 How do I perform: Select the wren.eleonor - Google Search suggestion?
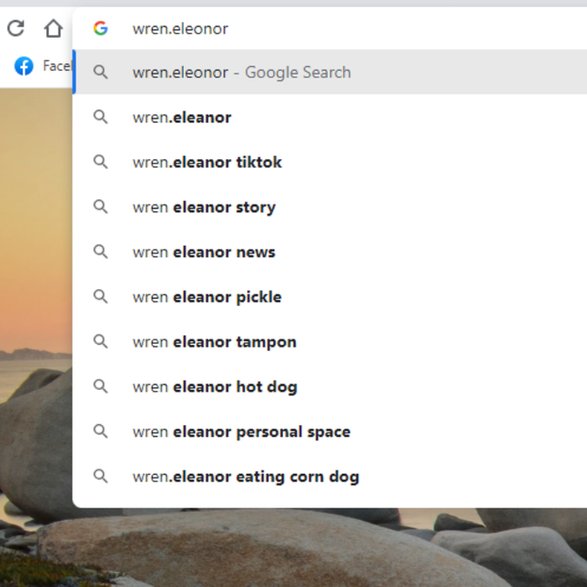pos(330,72)
